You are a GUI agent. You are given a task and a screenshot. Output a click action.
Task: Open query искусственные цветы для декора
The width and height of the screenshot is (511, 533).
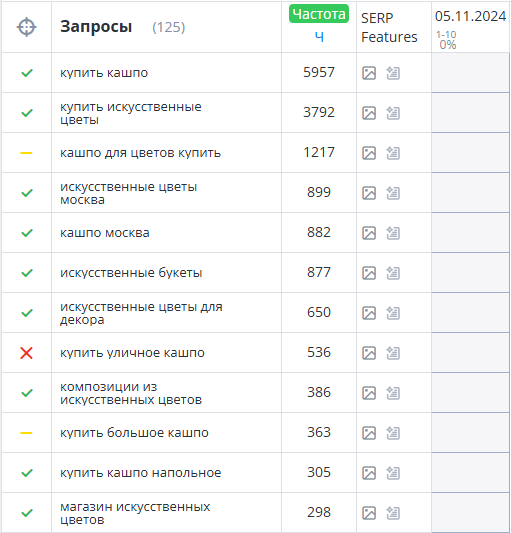point(141,313)
